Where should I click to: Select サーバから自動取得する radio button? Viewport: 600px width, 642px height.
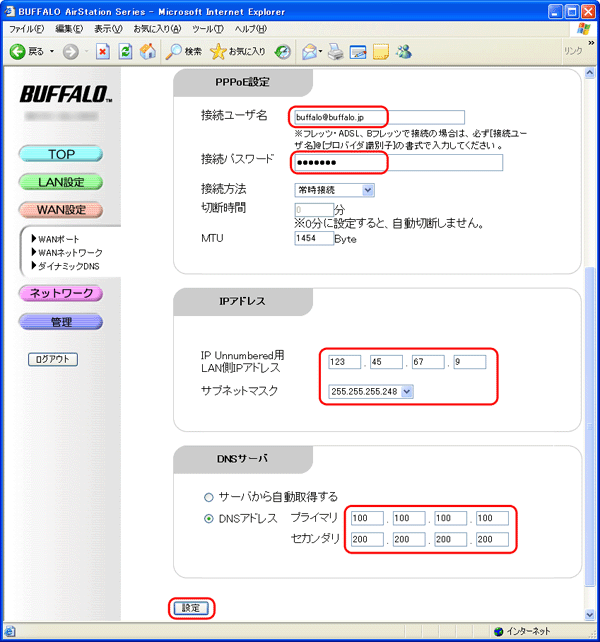click(x=209, y=497)
